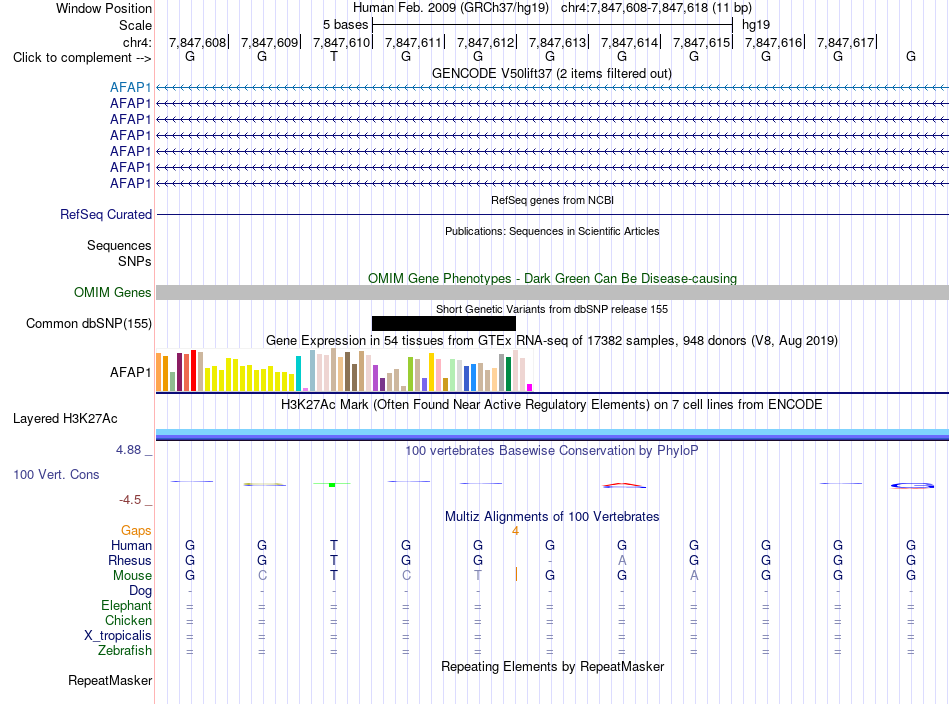Click the blue H3K27Ac signal band

pyautogui.click(x=552, y=434)
